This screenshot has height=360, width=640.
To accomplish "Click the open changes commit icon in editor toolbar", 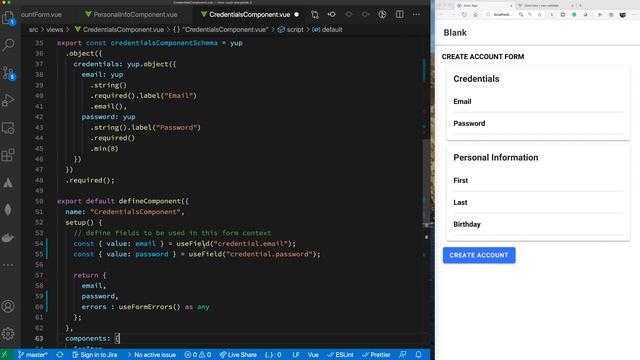I will (x=331, y=15).
